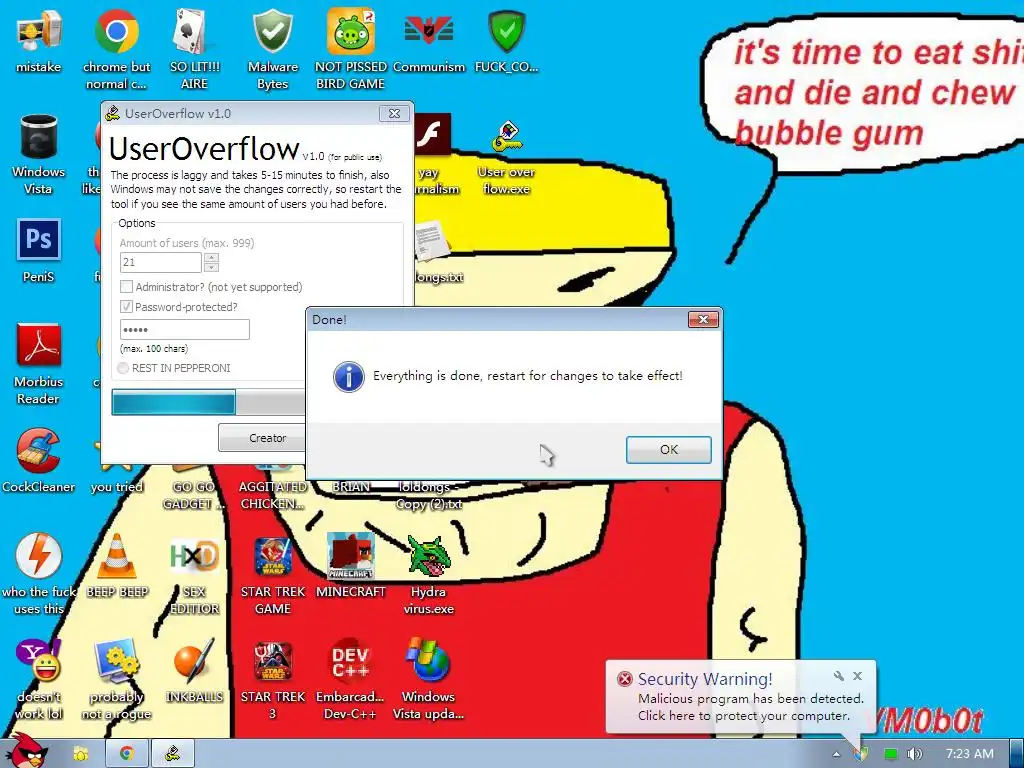Select the Yahoo 'doesn't work lol' icon
The height and width of the screenshot is (768, 1024).
(x=39, y=661)
